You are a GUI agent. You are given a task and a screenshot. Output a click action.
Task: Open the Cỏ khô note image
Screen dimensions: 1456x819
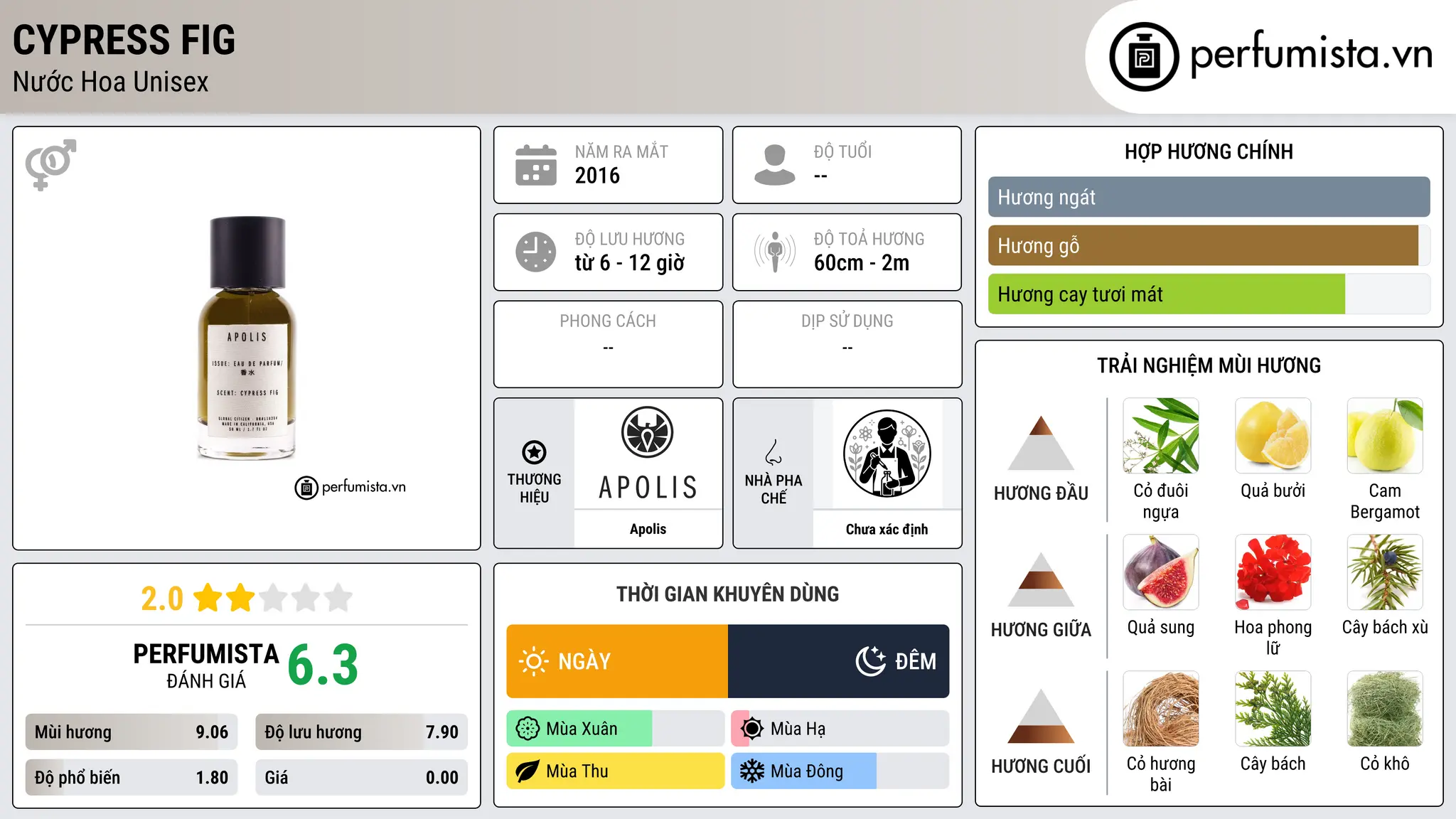point(1385,709)
